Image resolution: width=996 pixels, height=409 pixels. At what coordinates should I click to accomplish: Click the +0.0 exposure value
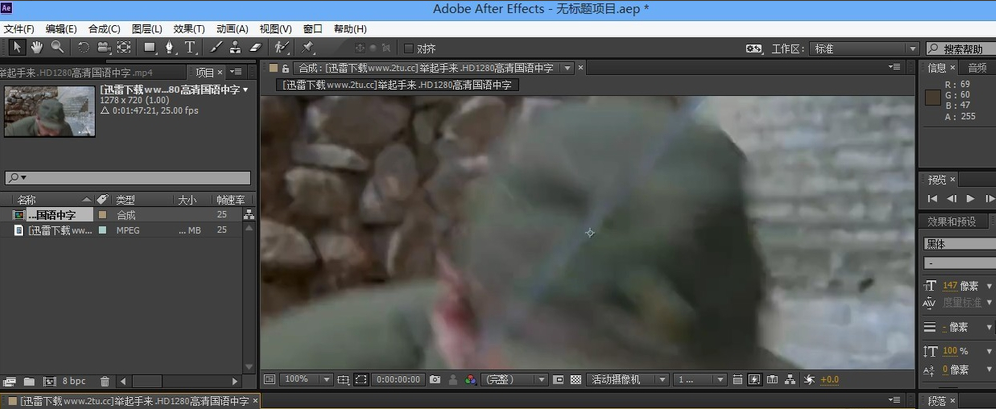pyautogui.click(x=830, y=380)
